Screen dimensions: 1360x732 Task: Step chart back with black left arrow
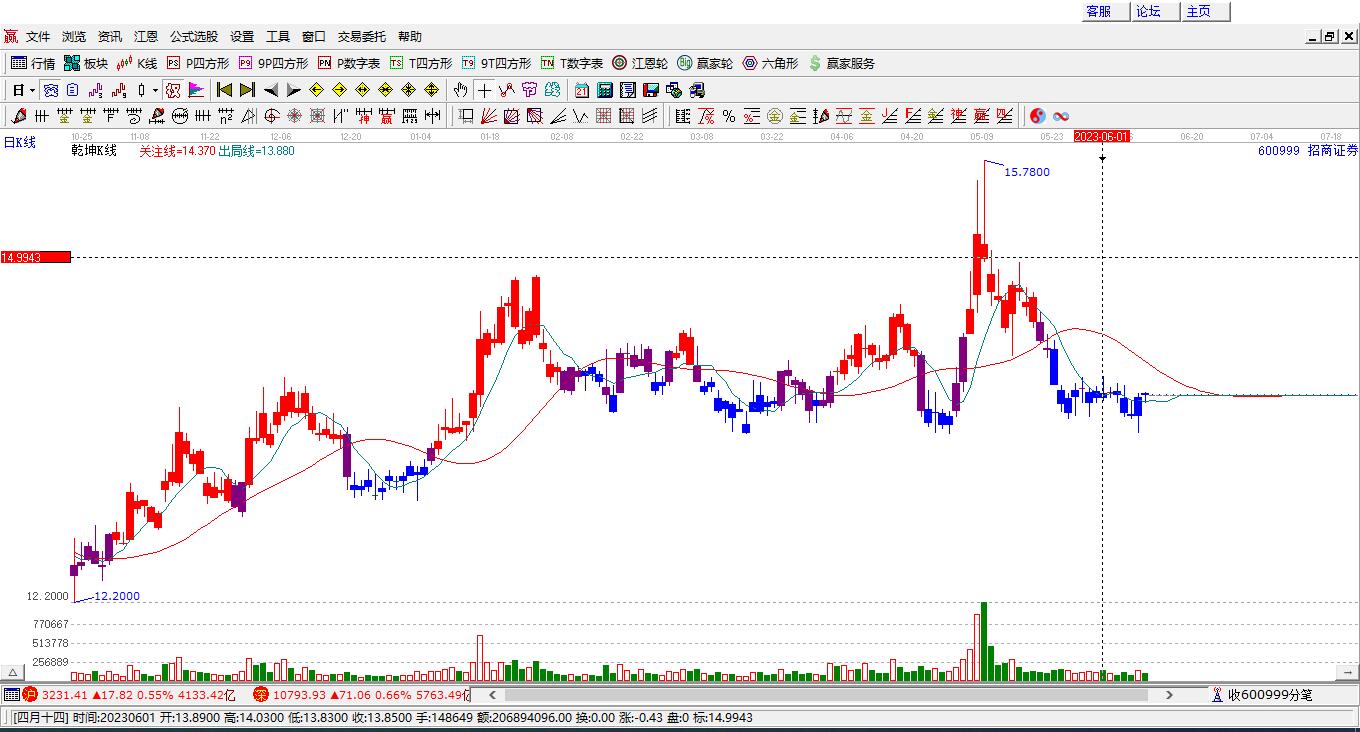(x=271, y=90)
